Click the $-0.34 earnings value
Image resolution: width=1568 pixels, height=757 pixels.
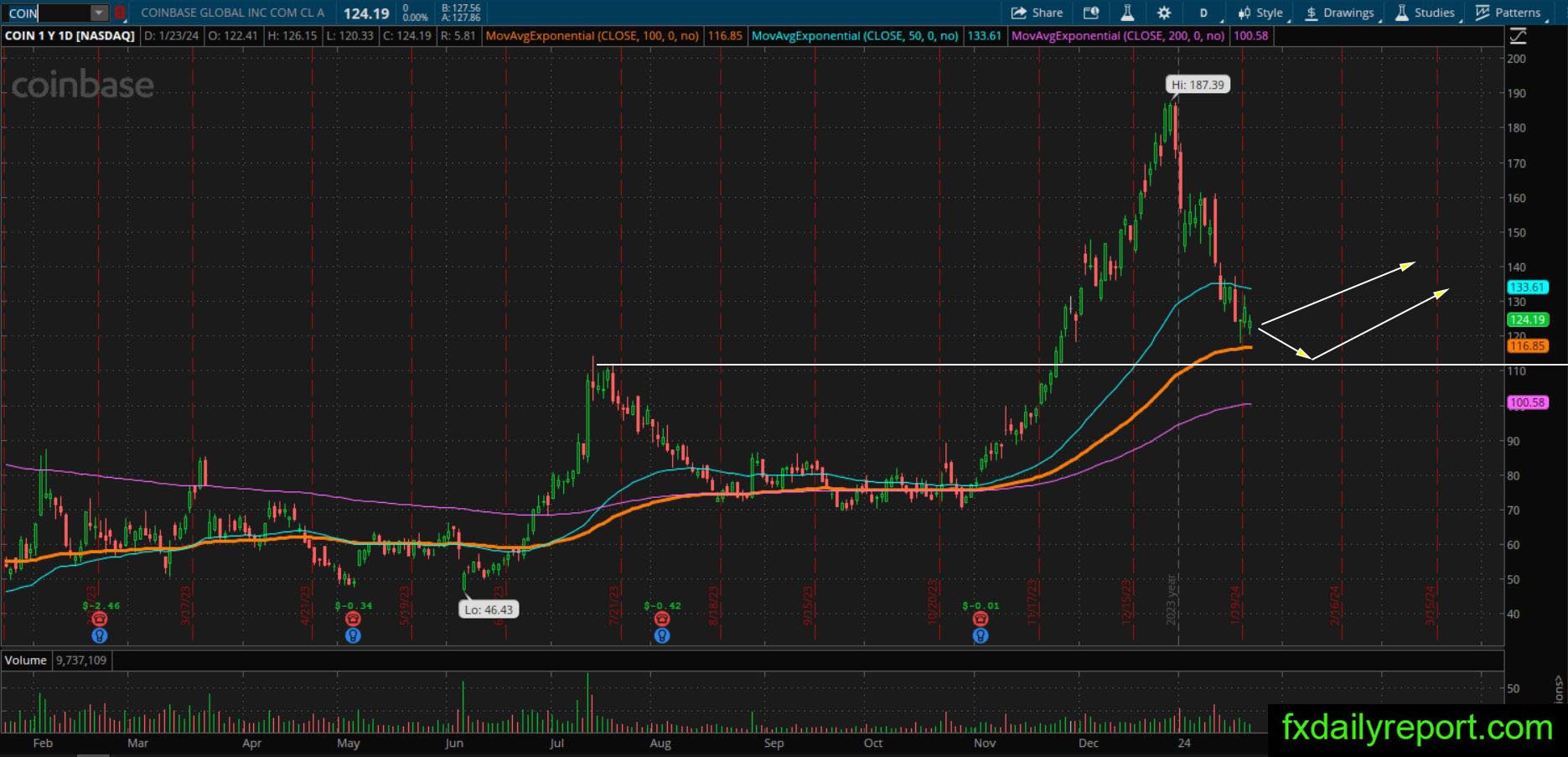[x=354, y=605]
